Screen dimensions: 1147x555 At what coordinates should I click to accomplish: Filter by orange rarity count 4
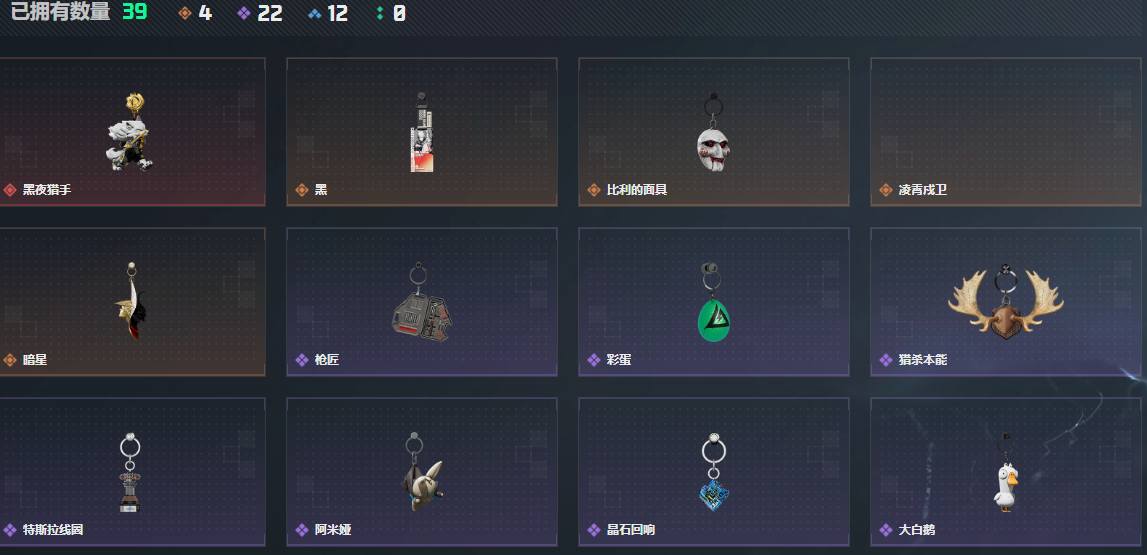(195, 13)
